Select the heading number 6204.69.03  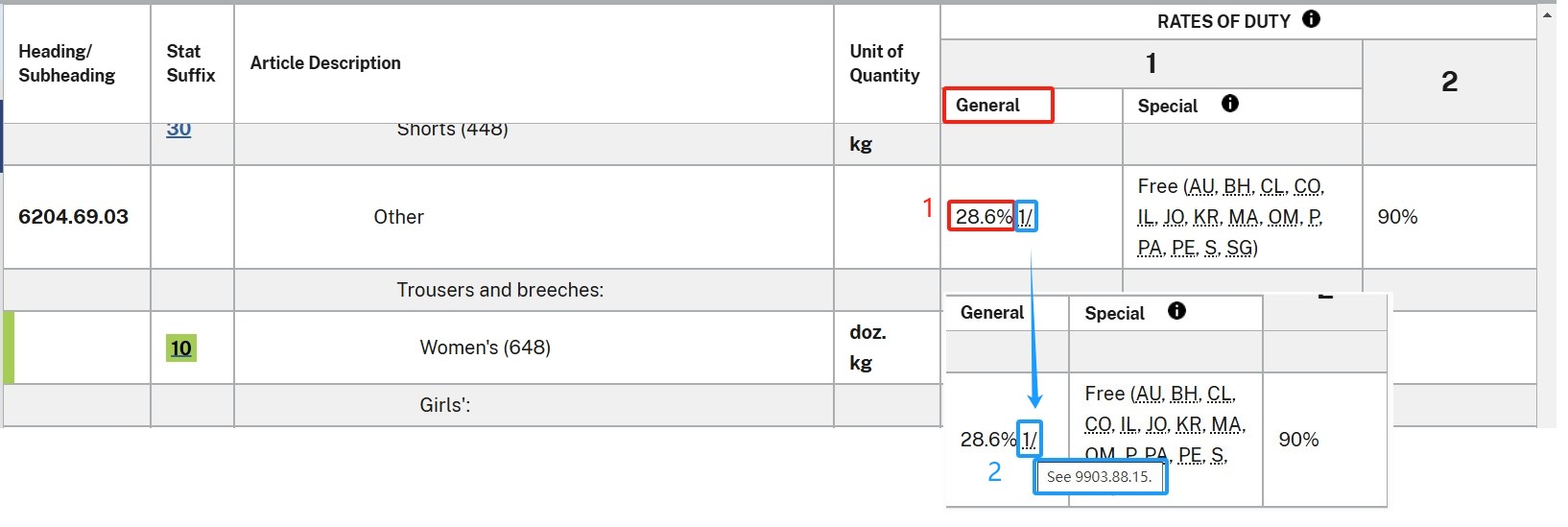[x=73, y=217]
